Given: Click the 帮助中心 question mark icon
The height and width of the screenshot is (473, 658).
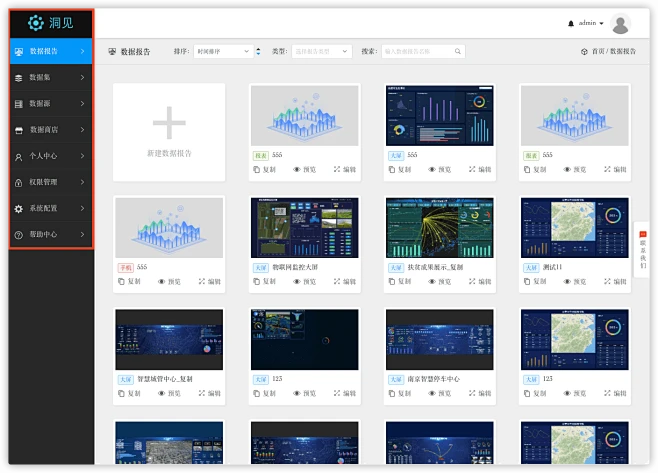Looking at the screenshot, I should [x=19, y=235].
